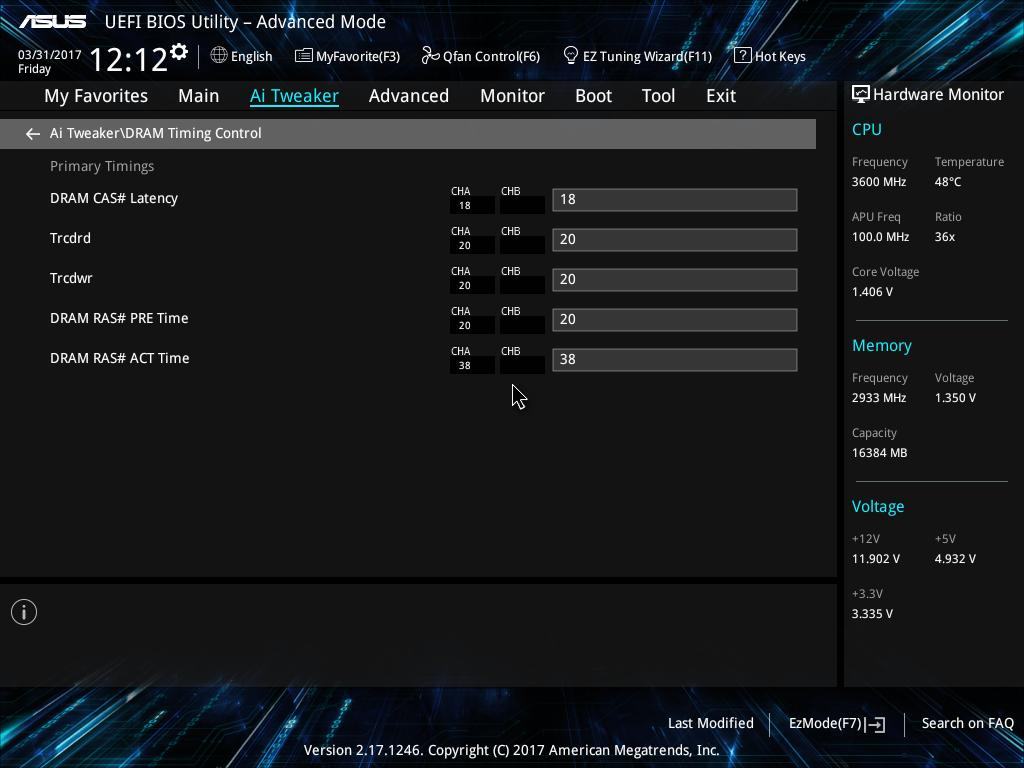Click the date 03/31/2017
This screenshot has width=1024, height=768.
pyautogui.click(x=50, y=55)
